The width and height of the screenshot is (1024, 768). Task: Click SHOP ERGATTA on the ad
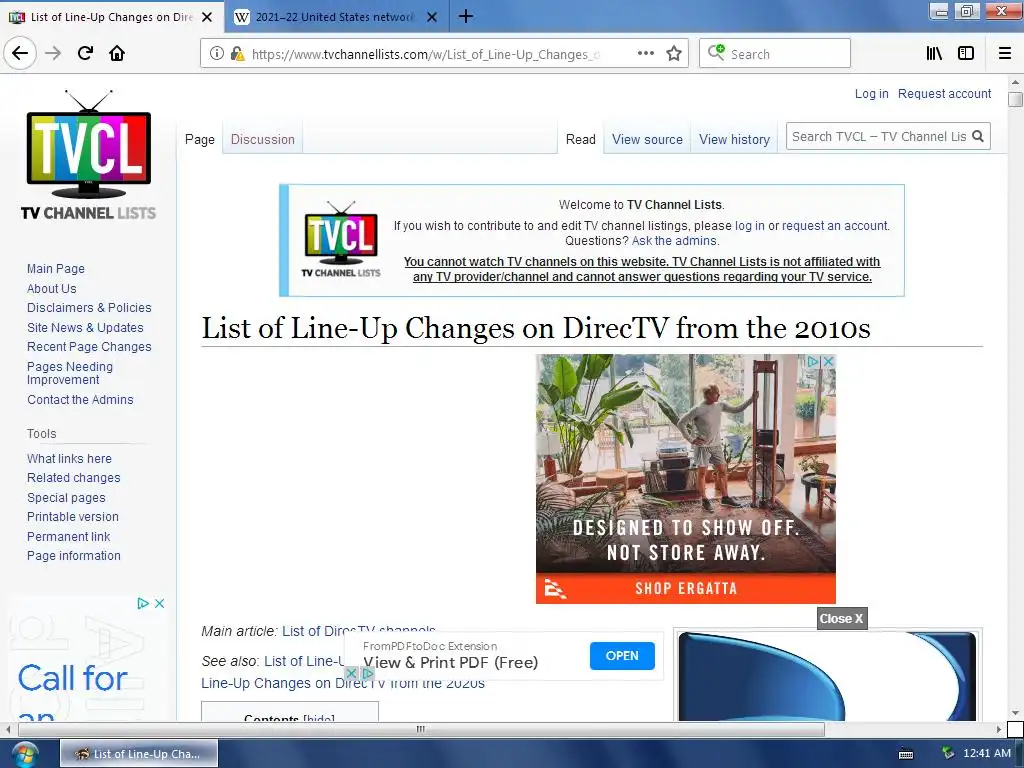tap(686, 588)
